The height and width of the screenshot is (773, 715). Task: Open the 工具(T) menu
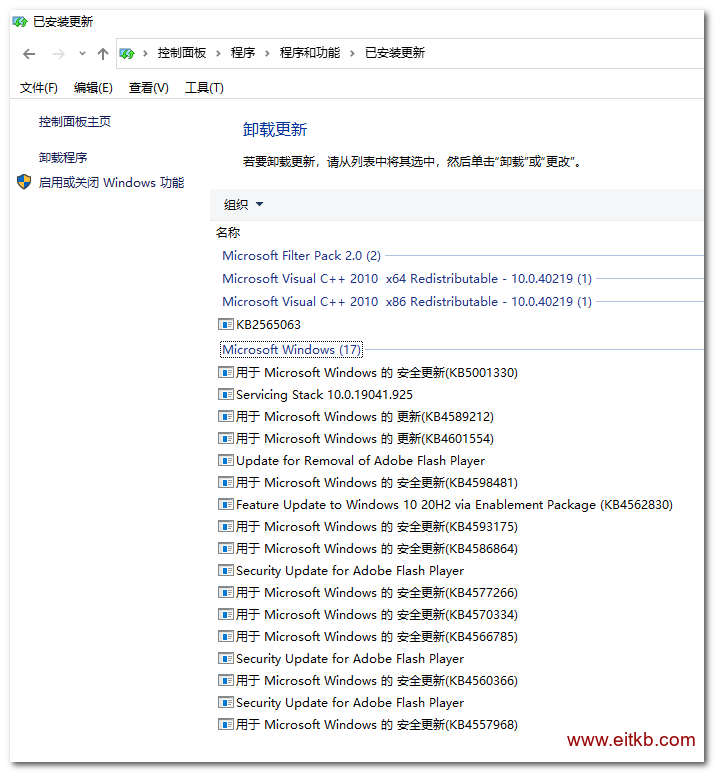point(204,88)
